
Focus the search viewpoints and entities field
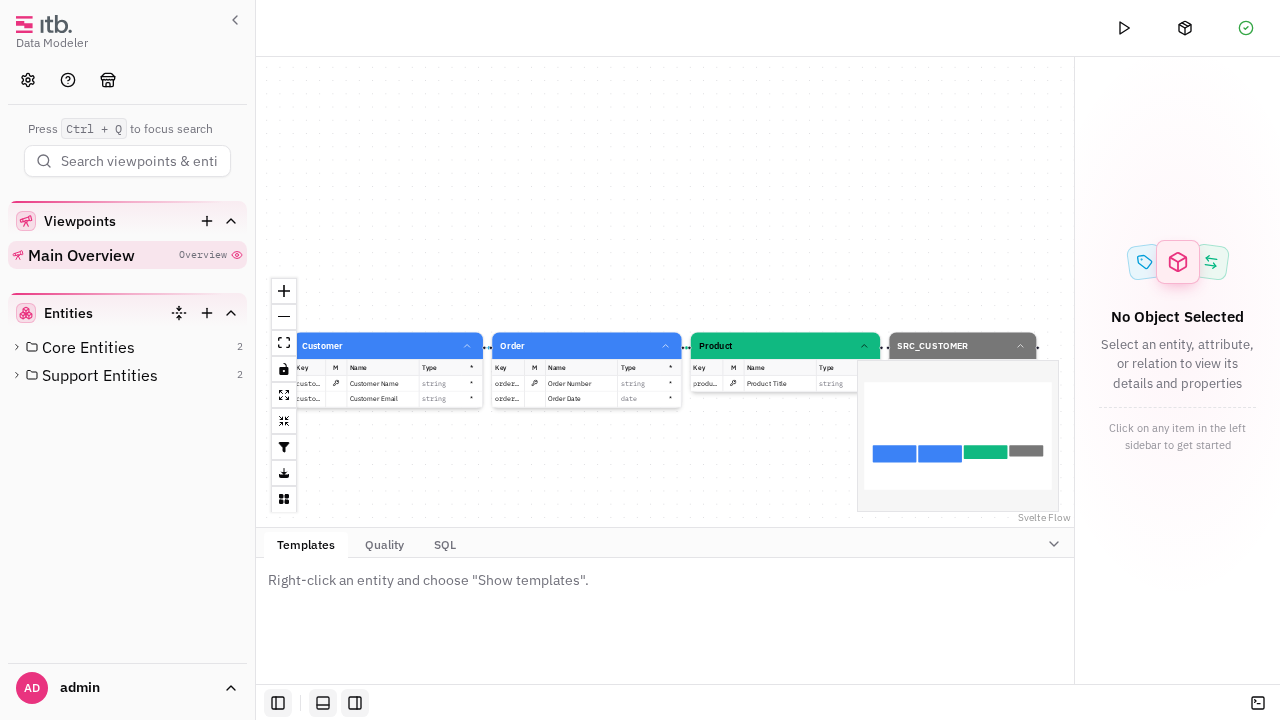tap(127, 161)
